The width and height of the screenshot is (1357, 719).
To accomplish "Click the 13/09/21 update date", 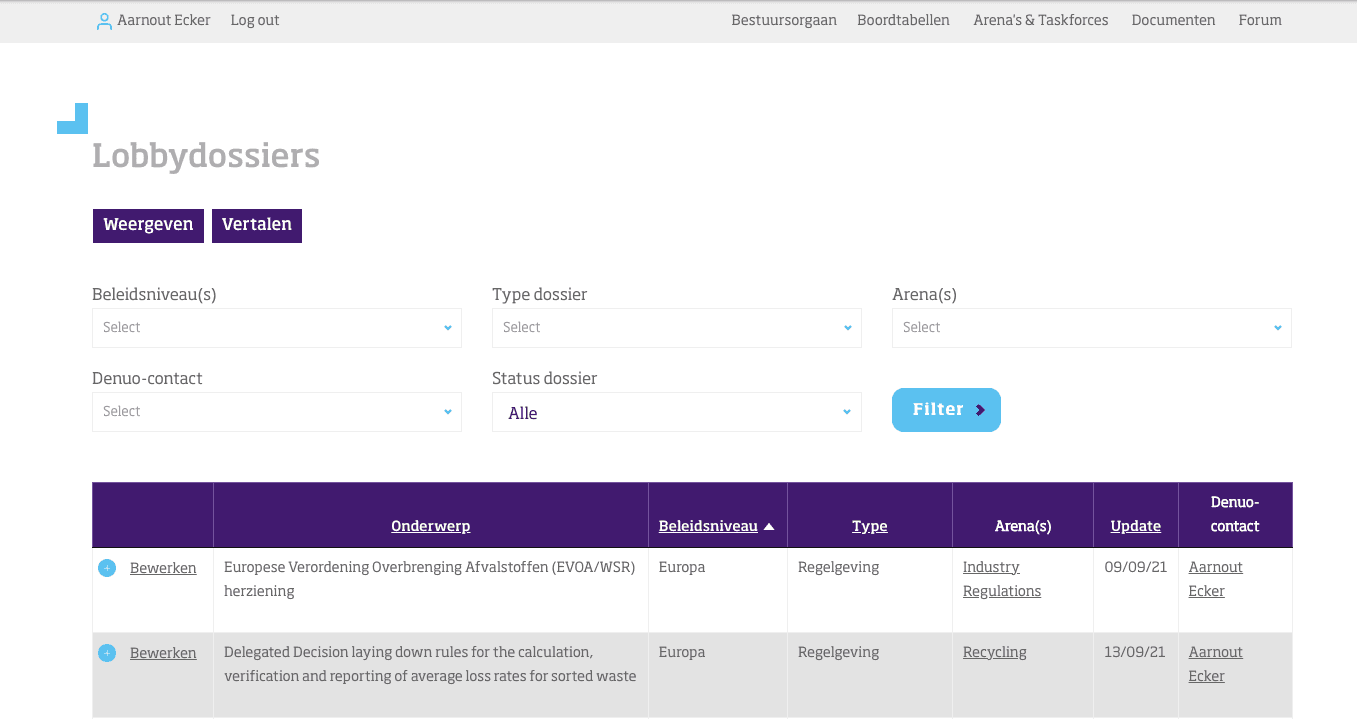I will tap(1135, 652).
